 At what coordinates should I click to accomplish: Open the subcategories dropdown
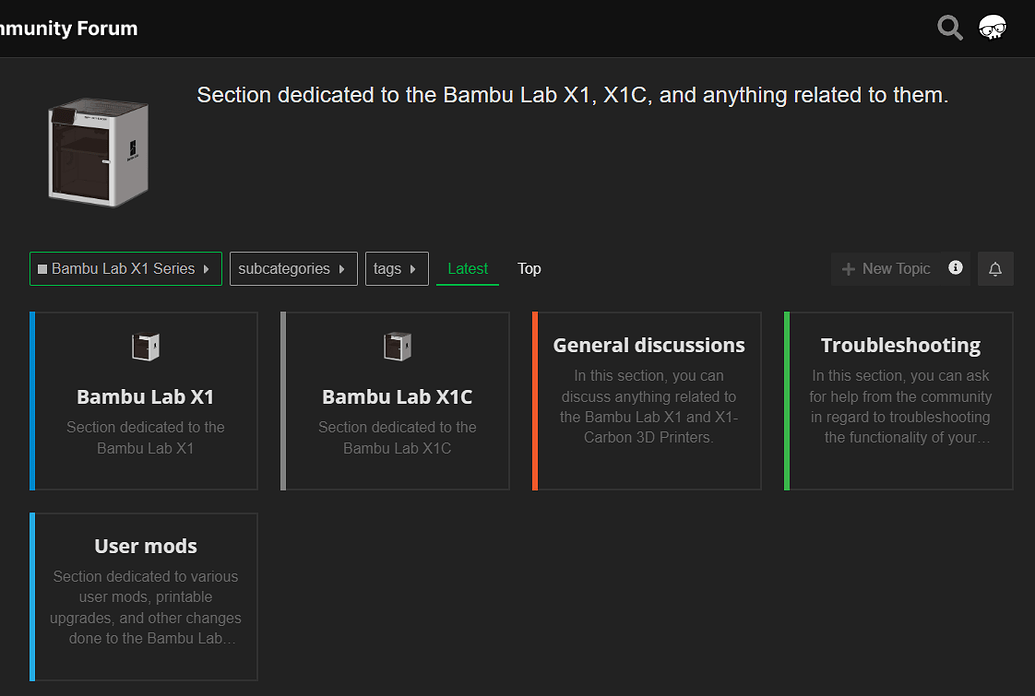(x=294, y=269)
